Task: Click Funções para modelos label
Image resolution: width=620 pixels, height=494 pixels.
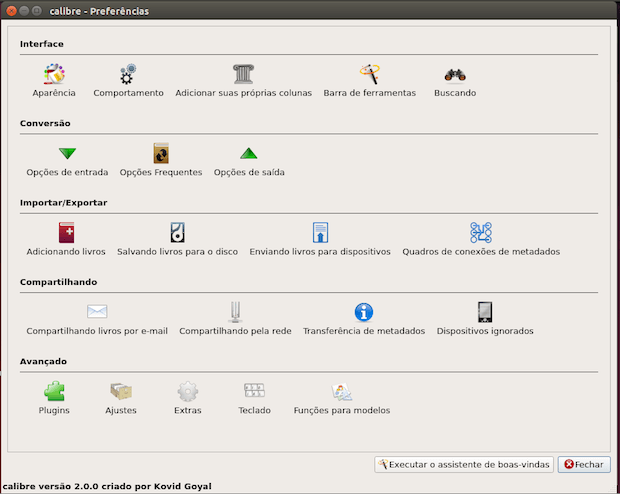Action: pyautogui.click(x=342, y=411)
